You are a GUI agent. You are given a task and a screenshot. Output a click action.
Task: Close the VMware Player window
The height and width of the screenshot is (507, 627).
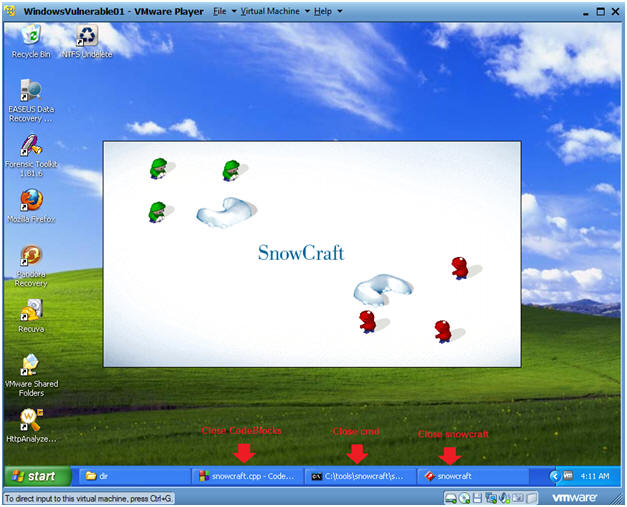tap(615, 12)
